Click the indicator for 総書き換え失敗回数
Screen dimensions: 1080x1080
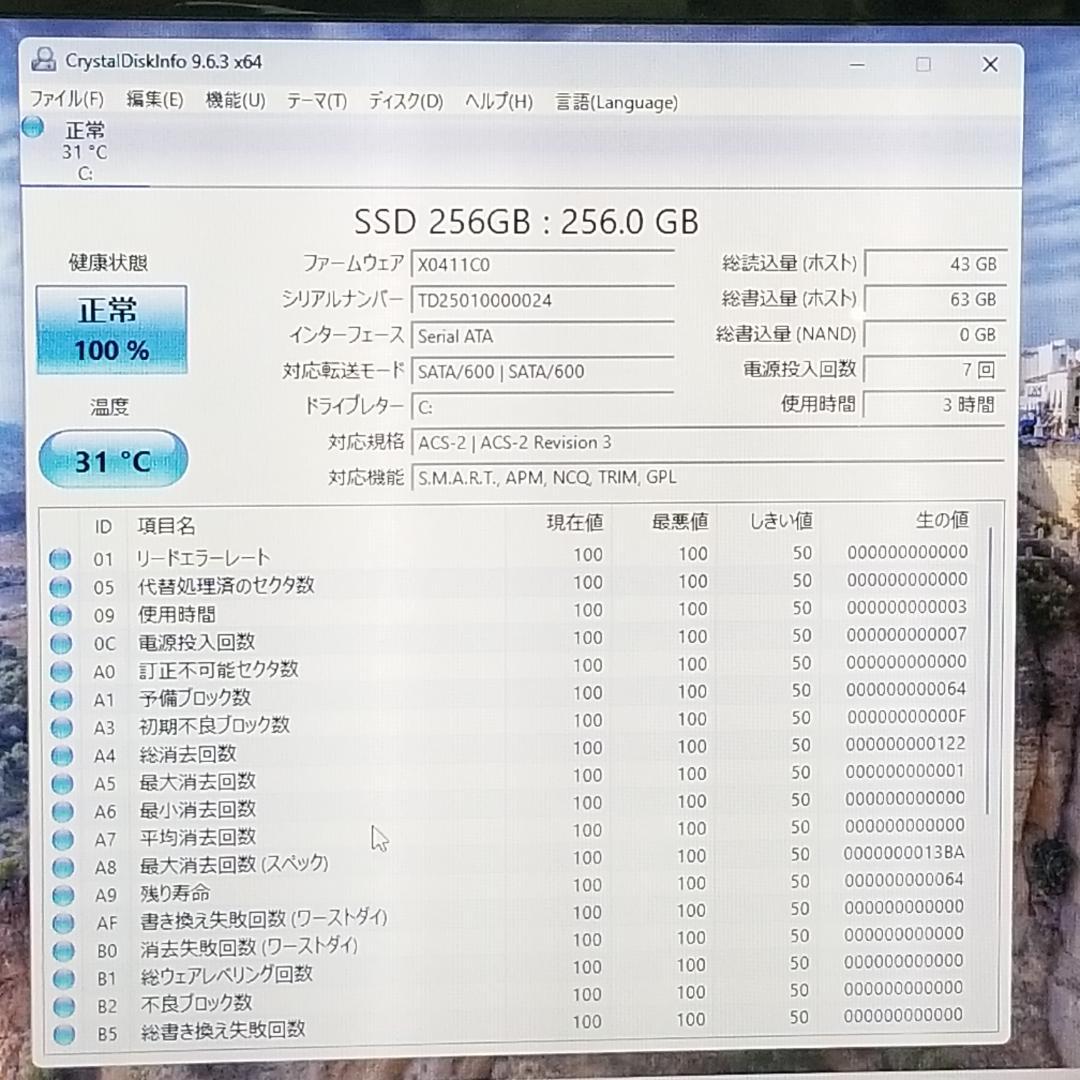pos(60,1034)
